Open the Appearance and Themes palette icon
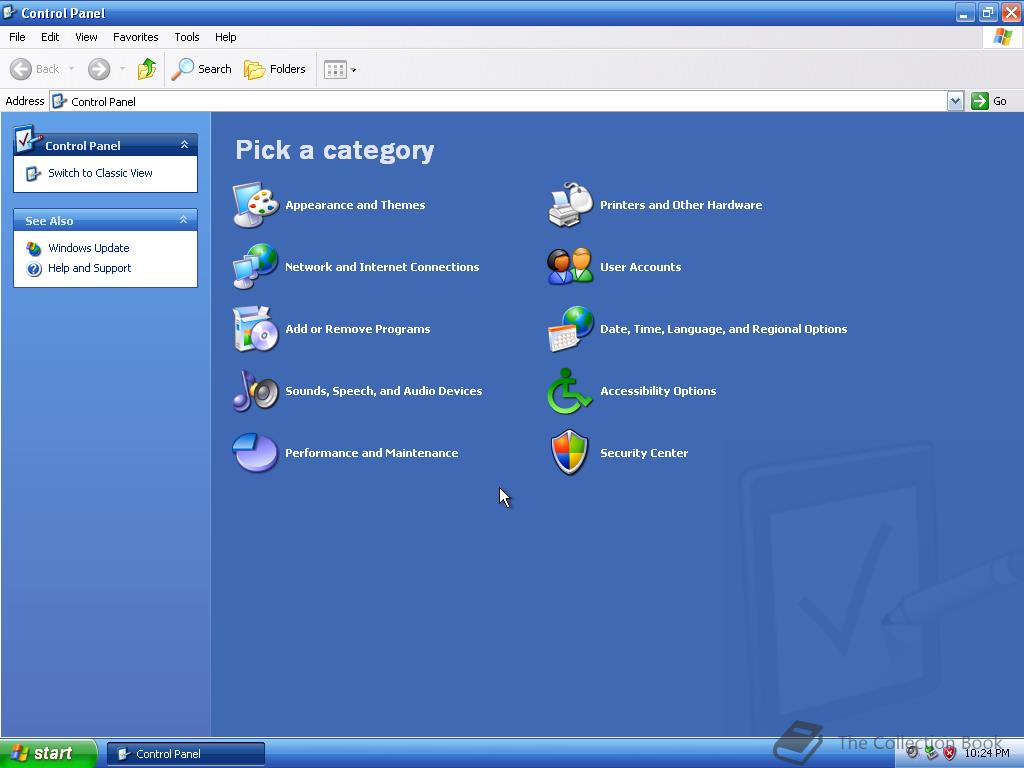The width and height of the screenshot is (1024, 768). pyautogui.click(x=255, y=205)
